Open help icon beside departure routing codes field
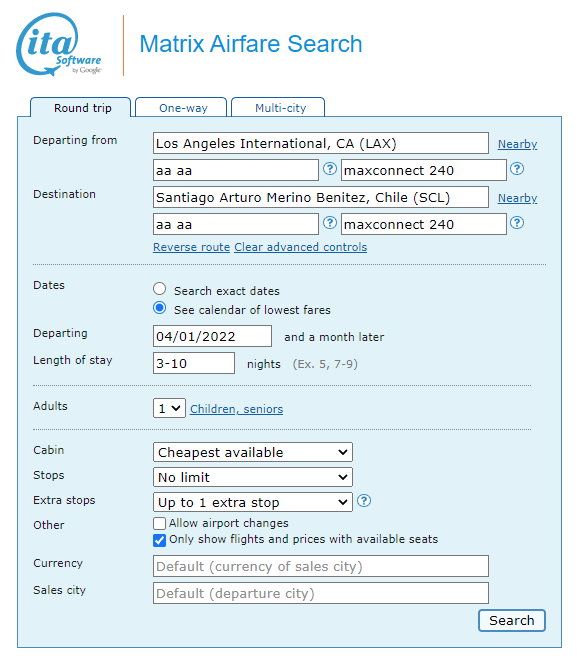The width and height of the screenshot is (580, 663). [x=330, y=169]
